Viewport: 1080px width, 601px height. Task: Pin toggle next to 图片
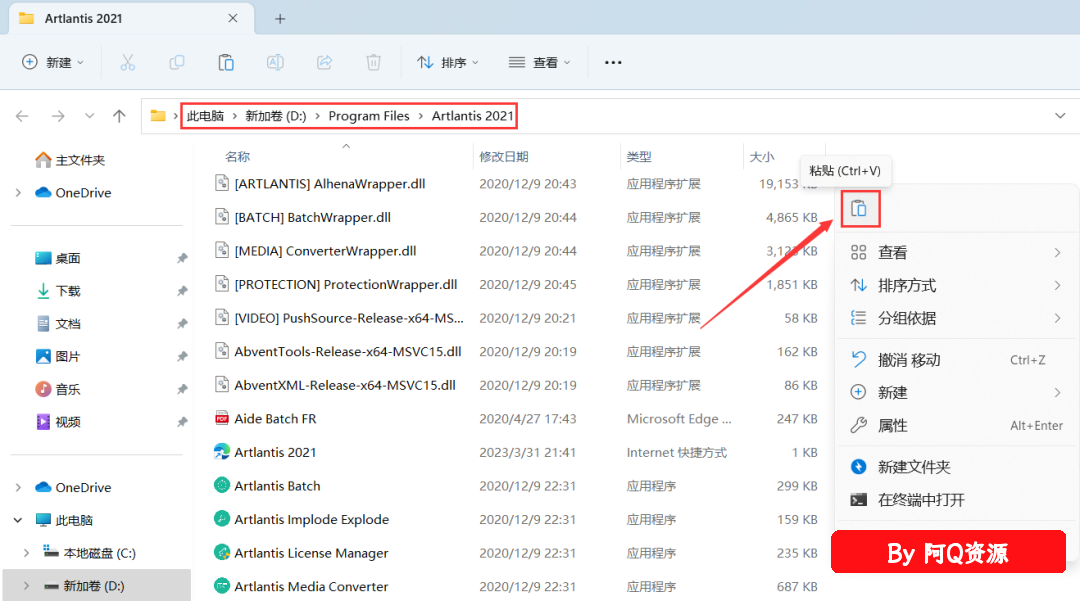(182, 357)
